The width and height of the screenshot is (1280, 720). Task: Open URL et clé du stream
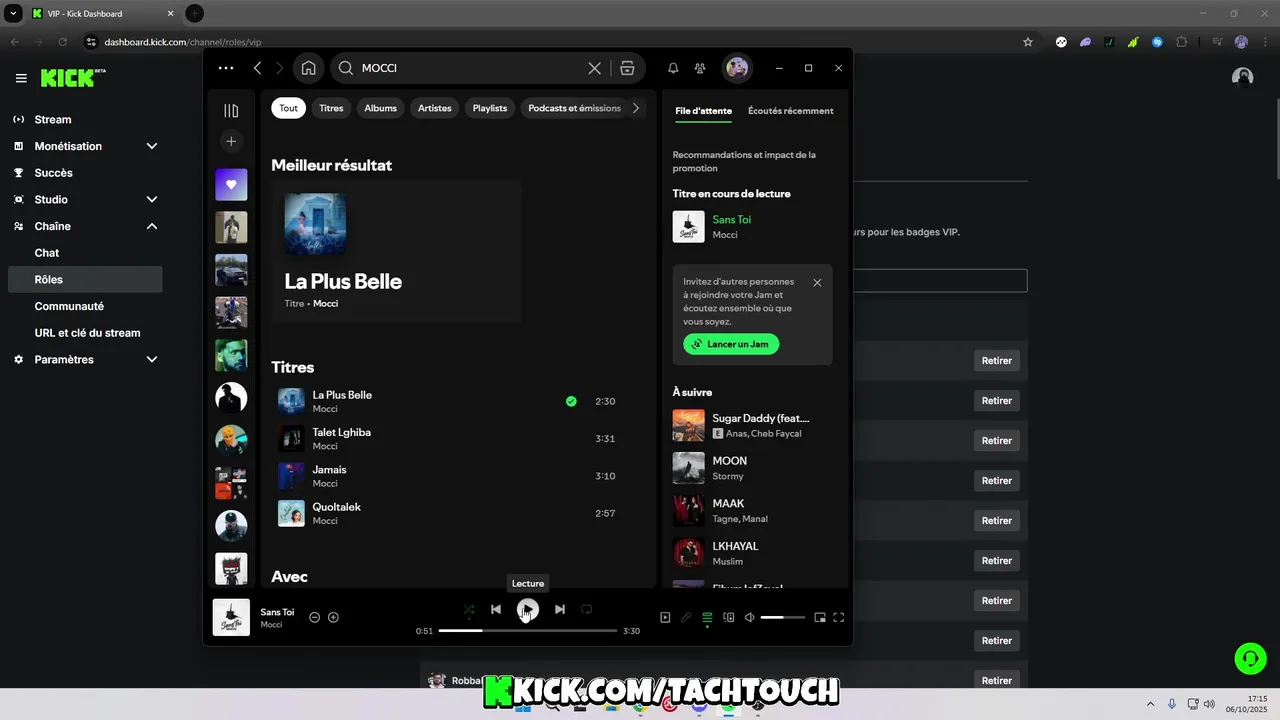point(85,333)
